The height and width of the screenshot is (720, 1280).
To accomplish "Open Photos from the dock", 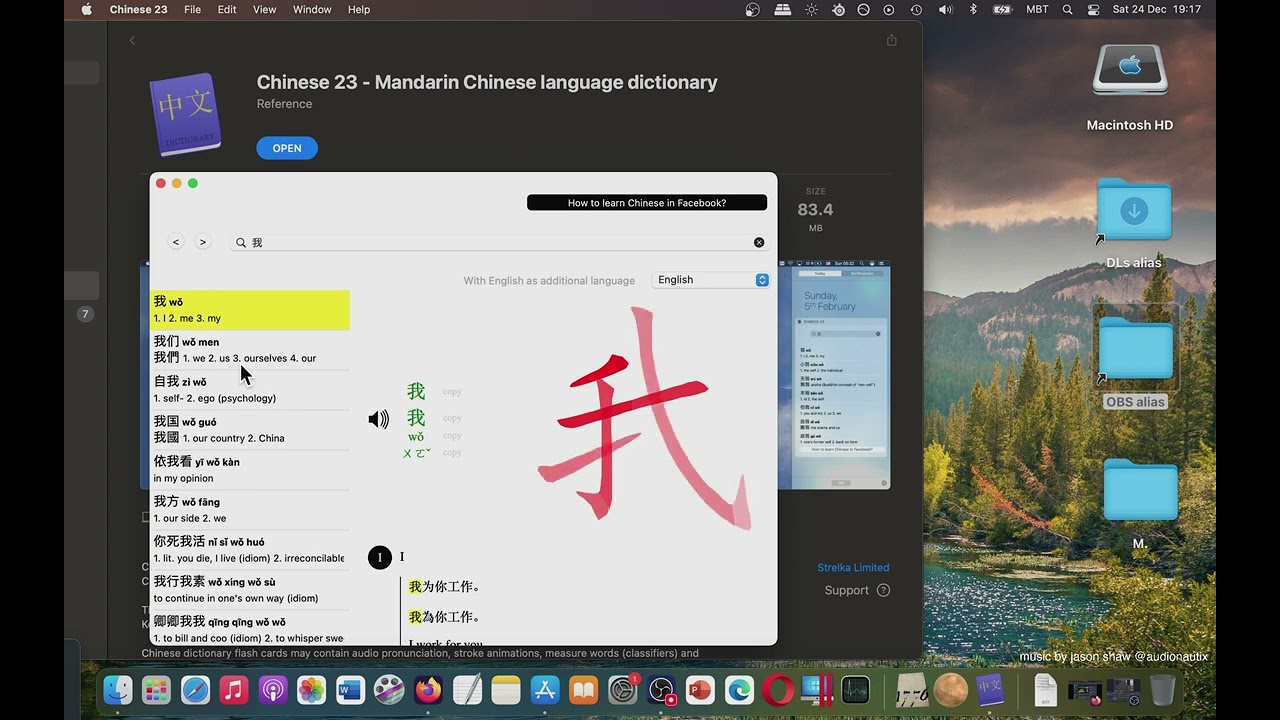I will (x=312, y=690).
